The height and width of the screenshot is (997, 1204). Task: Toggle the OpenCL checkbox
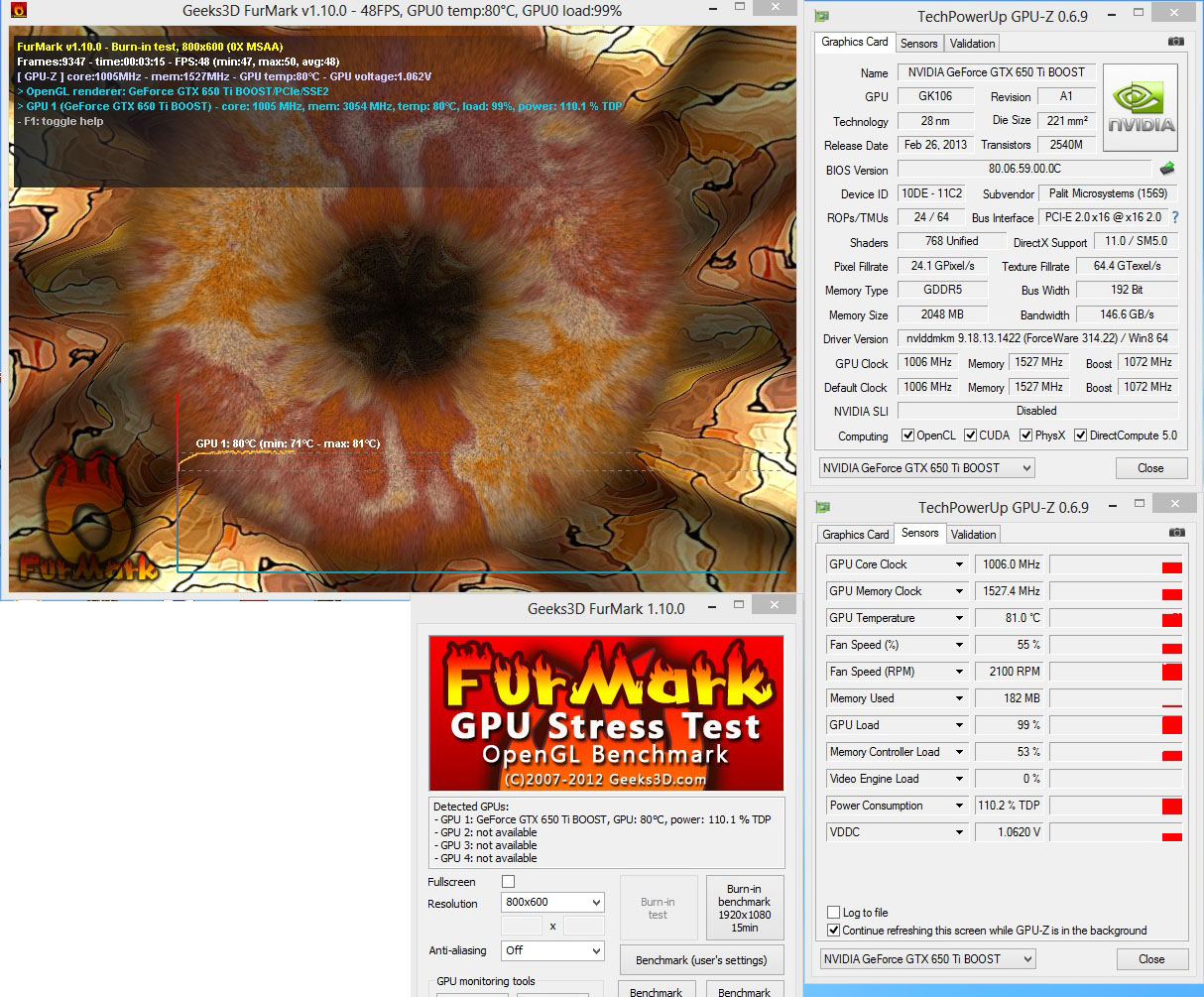pos(907,436)
